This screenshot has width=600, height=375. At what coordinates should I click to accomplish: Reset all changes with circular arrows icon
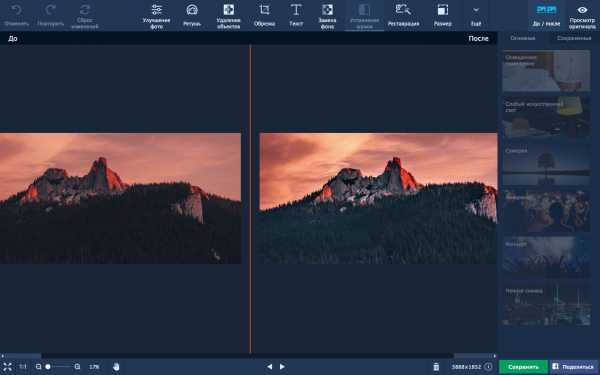tap(85, 10)
